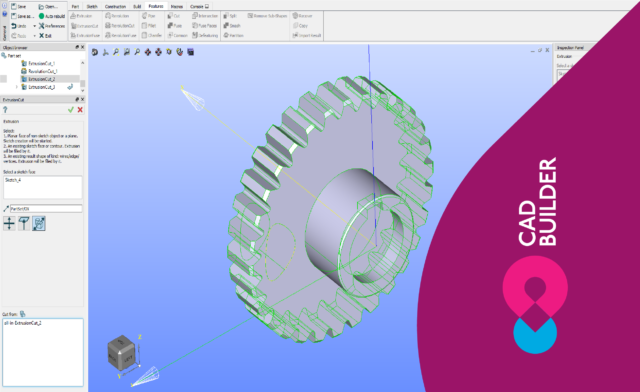Open the Console tab

(x=199, y=7)
